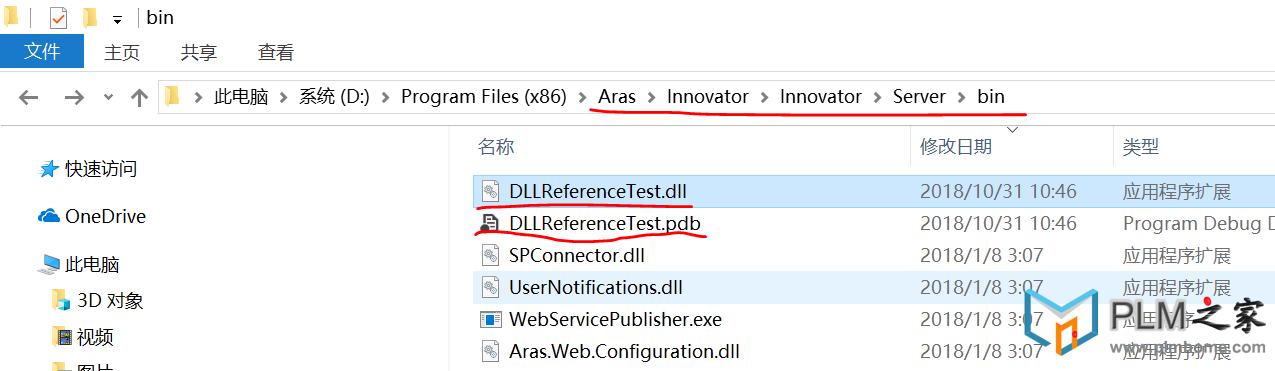
Task: Open the 文件 menu
Action: tap(42, 52)
